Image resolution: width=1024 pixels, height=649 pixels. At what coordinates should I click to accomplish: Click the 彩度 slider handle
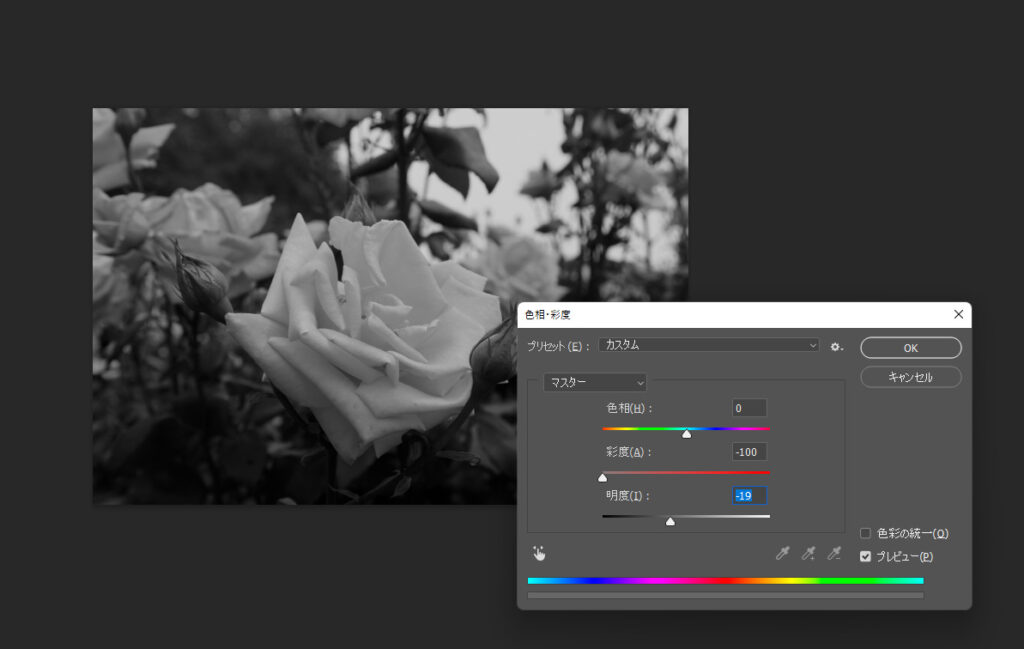pos(602,478)
